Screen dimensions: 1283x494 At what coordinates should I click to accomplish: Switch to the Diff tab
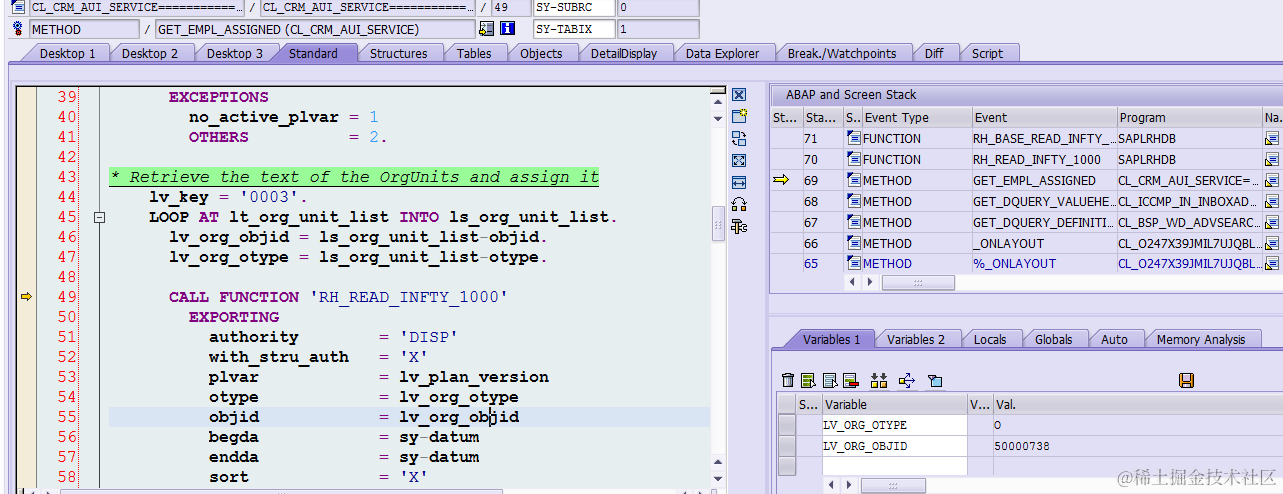933,54
